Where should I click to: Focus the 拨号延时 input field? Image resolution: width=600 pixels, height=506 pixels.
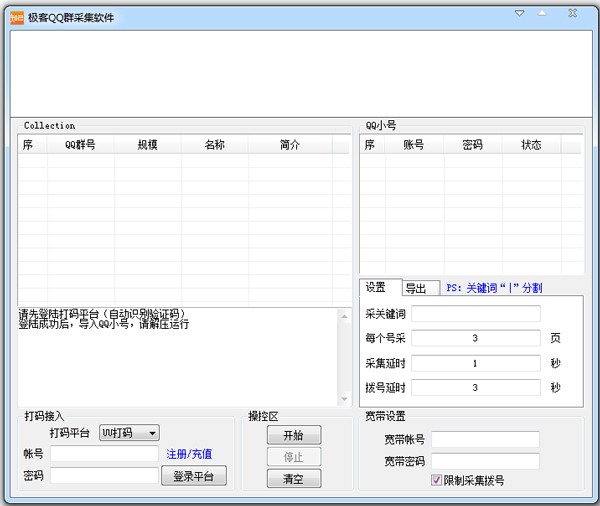[475, 388]
